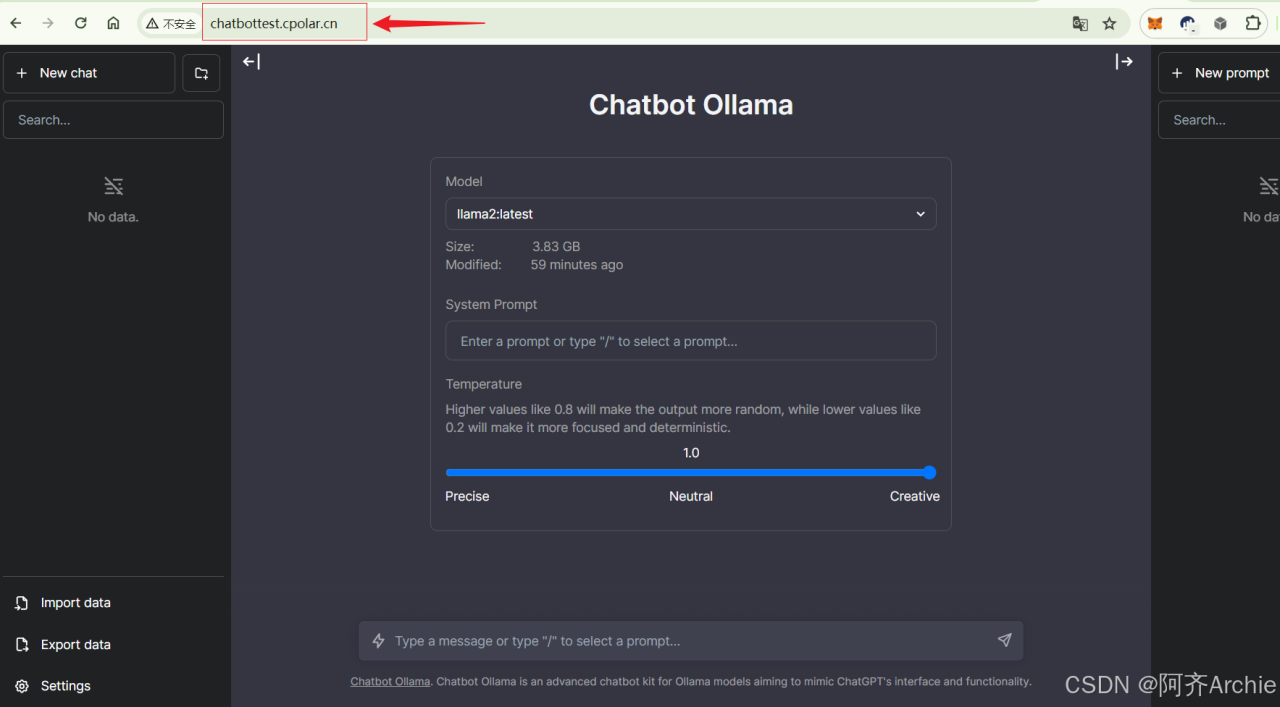The image size is (1280, 707).
Task: Click the 'Precise' temperature label
Action: click(467, 496)
